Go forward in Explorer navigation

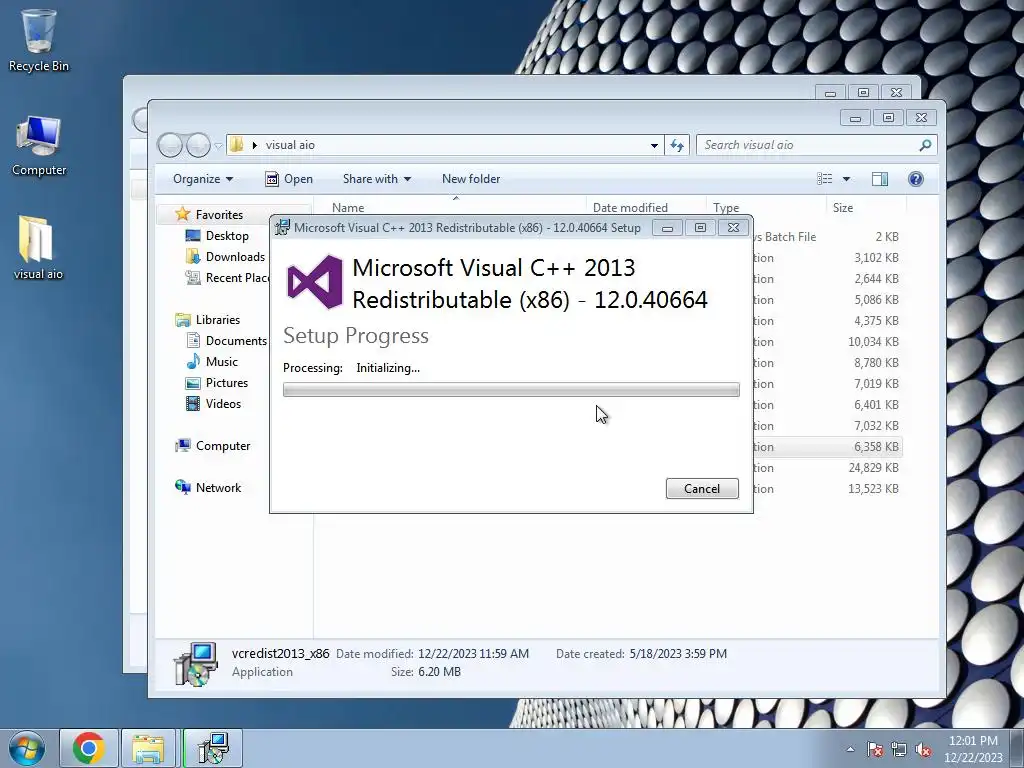(198, 145)
